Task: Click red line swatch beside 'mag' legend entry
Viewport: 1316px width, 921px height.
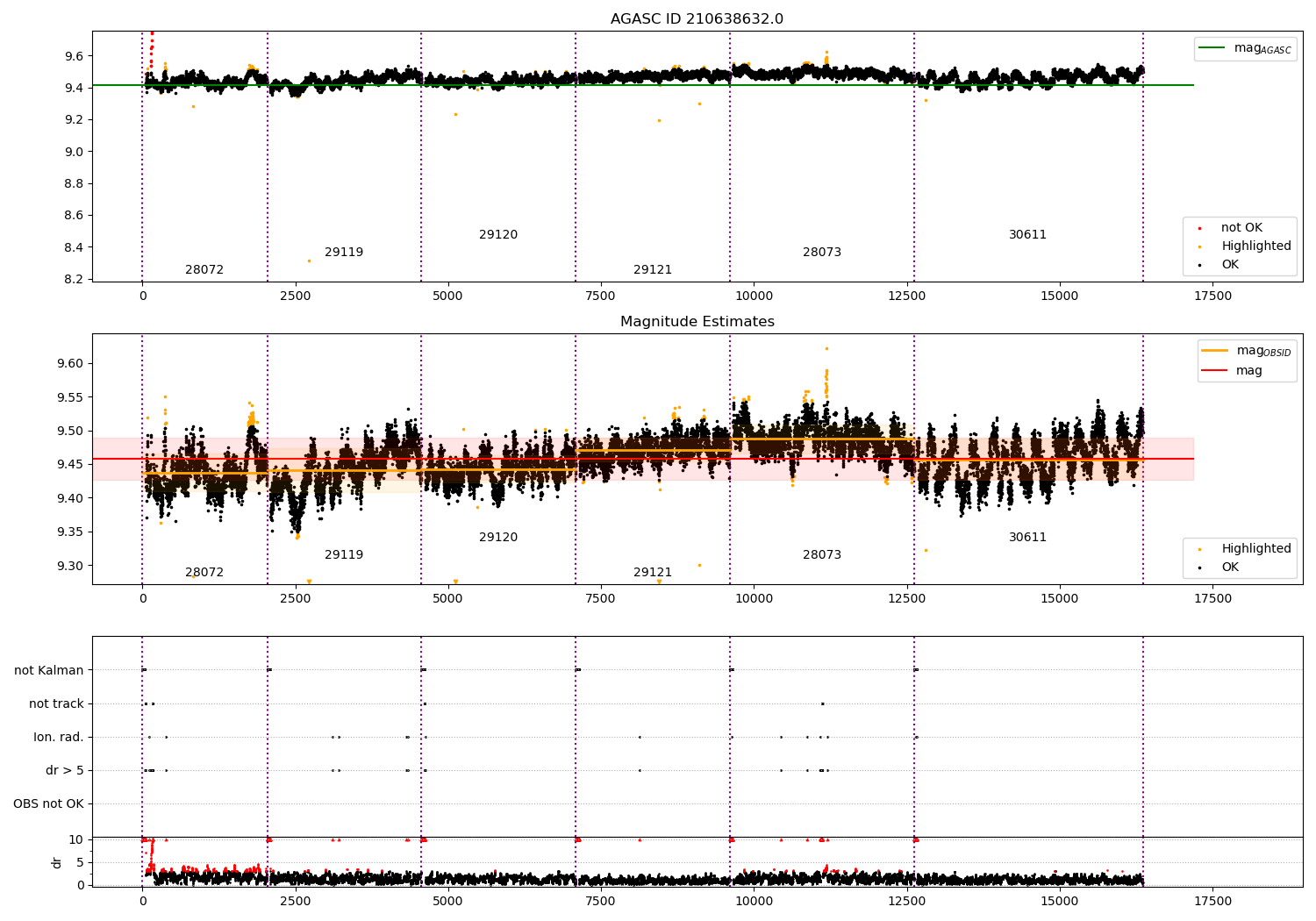Action: pos(1215,371)
